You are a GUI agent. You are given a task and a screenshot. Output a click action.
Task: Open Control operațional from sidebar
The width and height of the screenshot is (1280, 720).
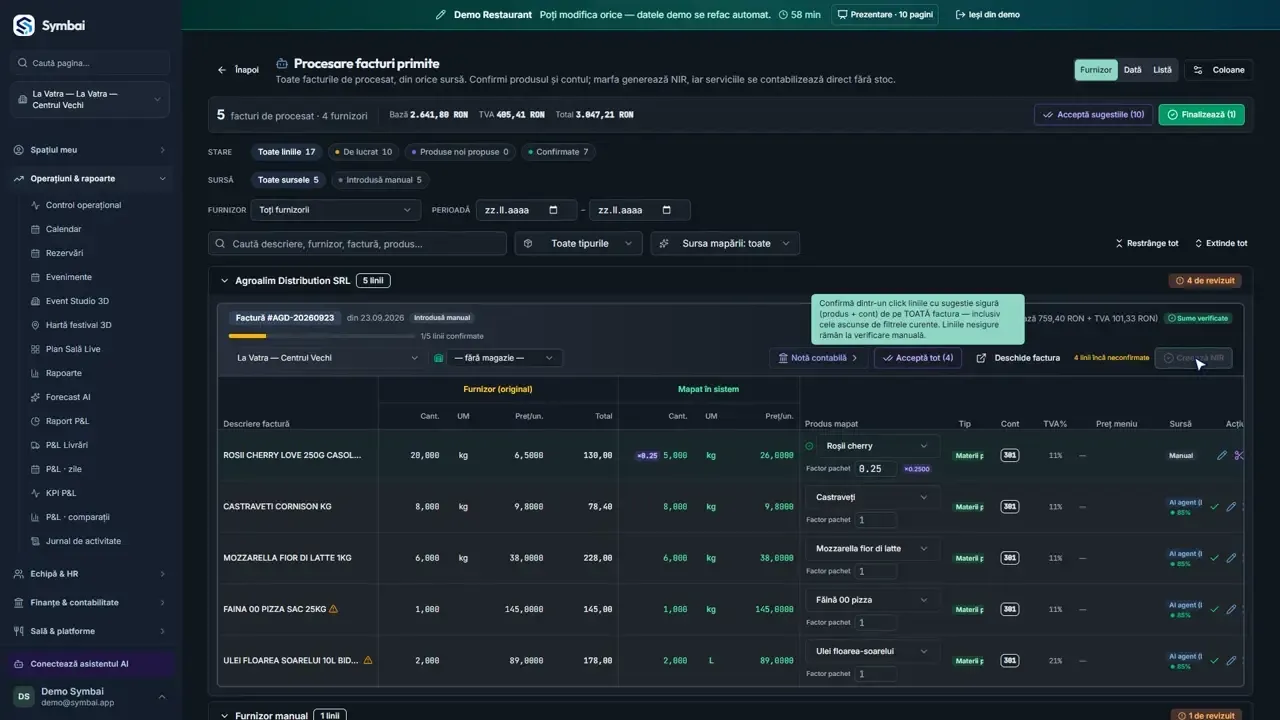coord(83,205)
